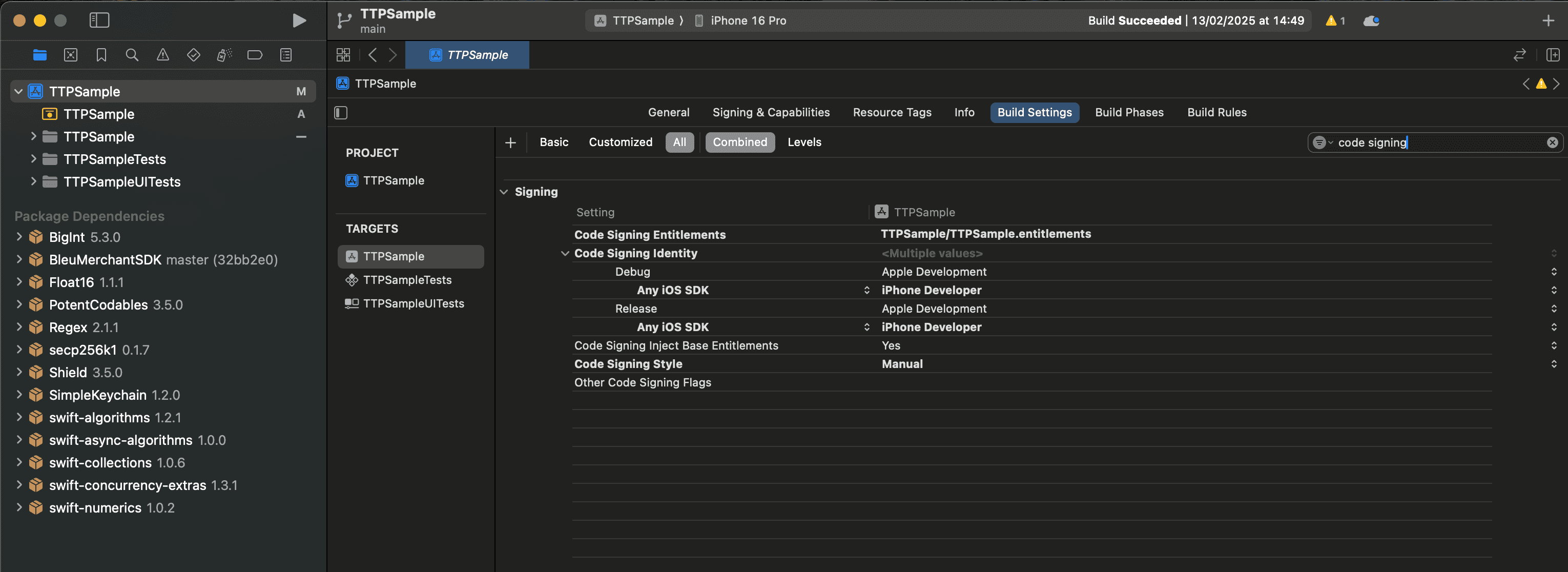Switch to Build Phases tab
This screenshot has height=572, width=1568.
(x=1128, y=113)
